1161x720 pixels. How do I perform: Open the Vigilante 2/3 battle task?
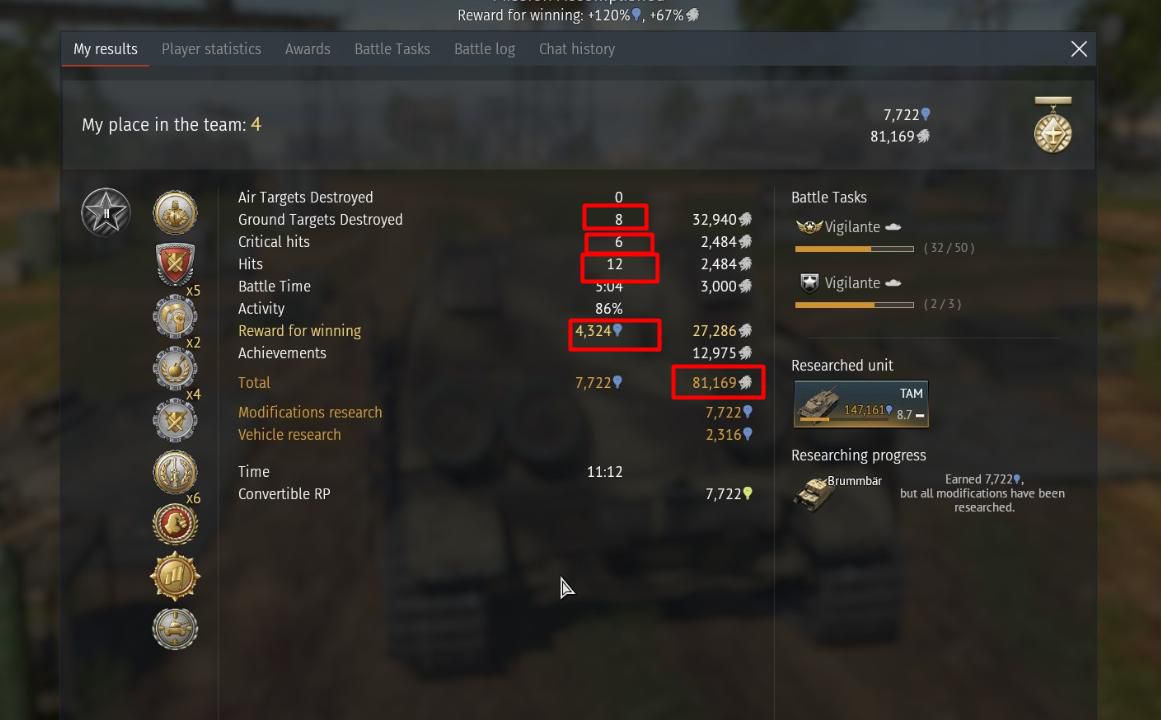click(851, 283)
